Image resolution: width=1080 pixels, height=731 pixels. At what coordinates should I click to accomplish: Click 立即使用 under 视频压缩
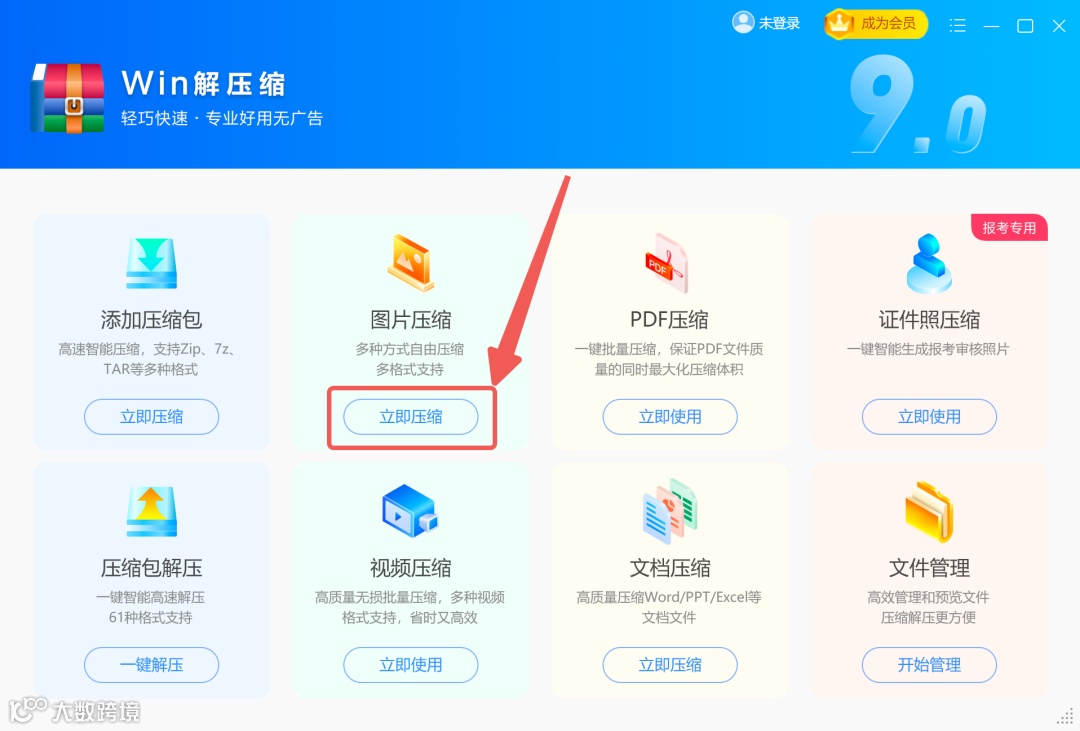[x=411, y=665]
